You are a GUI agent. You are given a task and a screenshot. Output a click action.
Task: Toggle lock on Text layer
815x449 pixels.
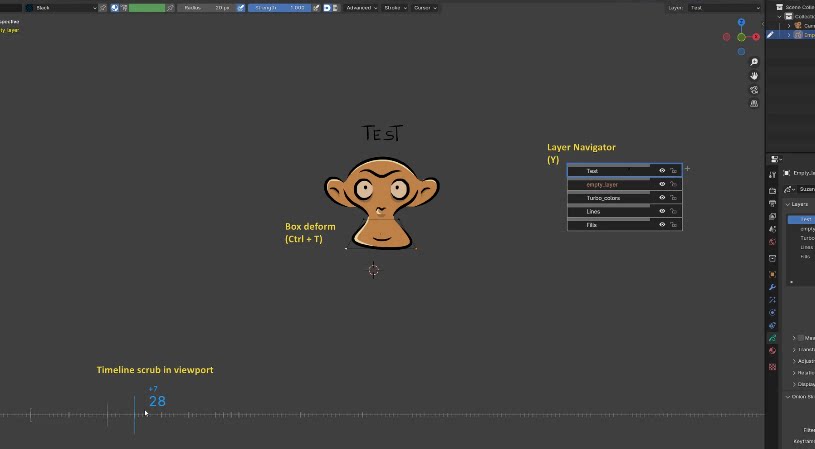pos(674,170)
